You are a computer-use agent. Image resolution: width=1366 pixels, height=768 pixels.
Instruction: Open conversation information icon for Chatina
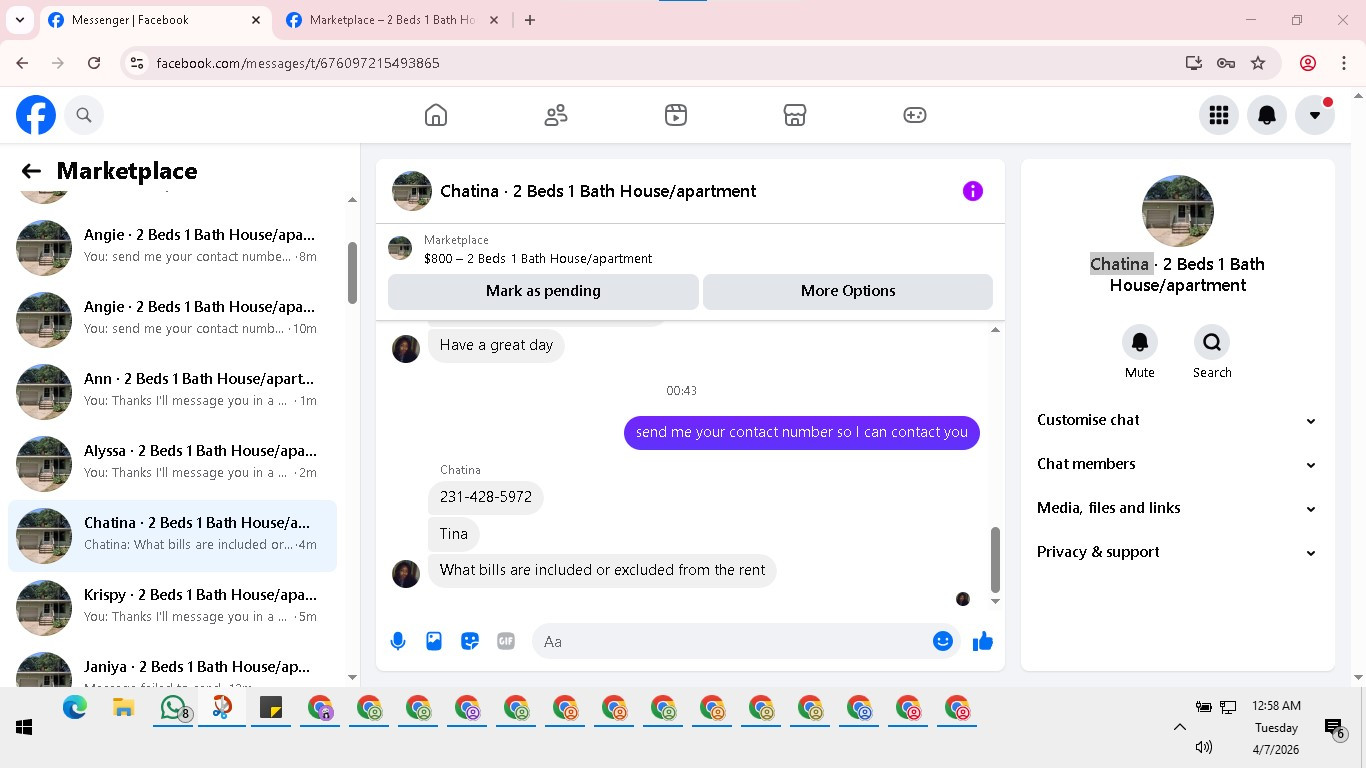tap(973, 191)
